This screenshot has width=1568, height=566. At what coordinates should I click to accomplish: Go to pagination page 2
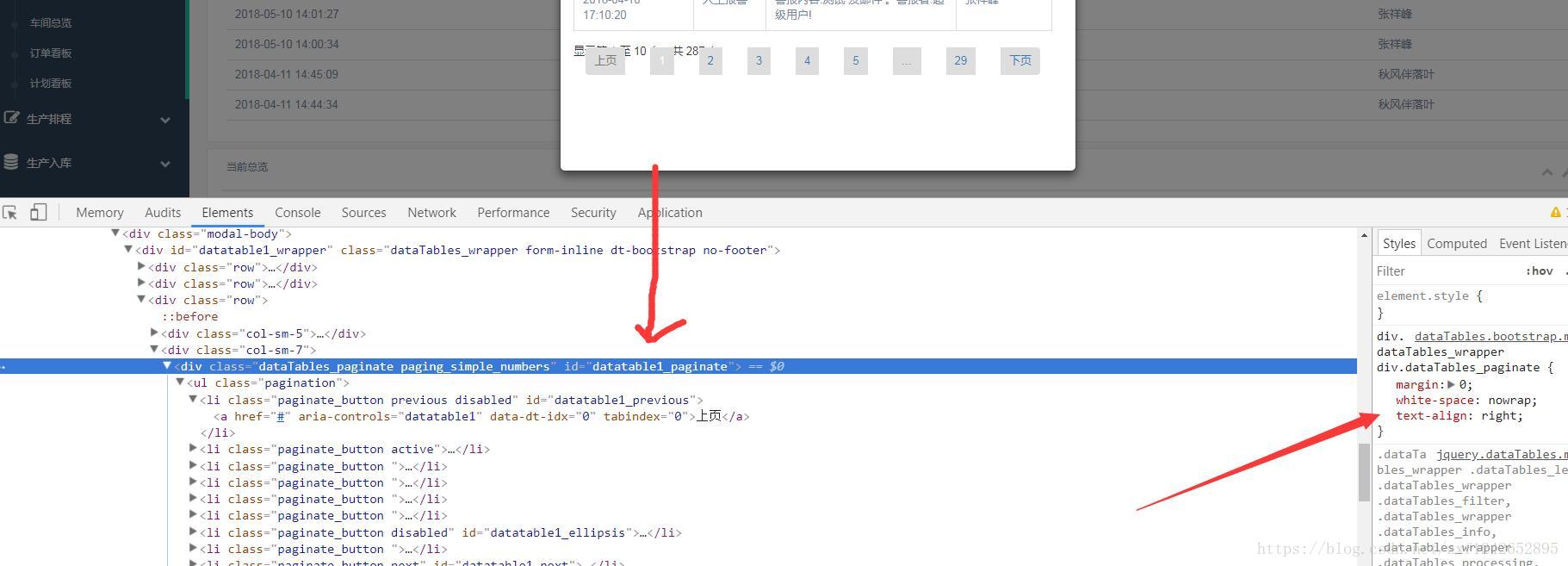(710, 60)
